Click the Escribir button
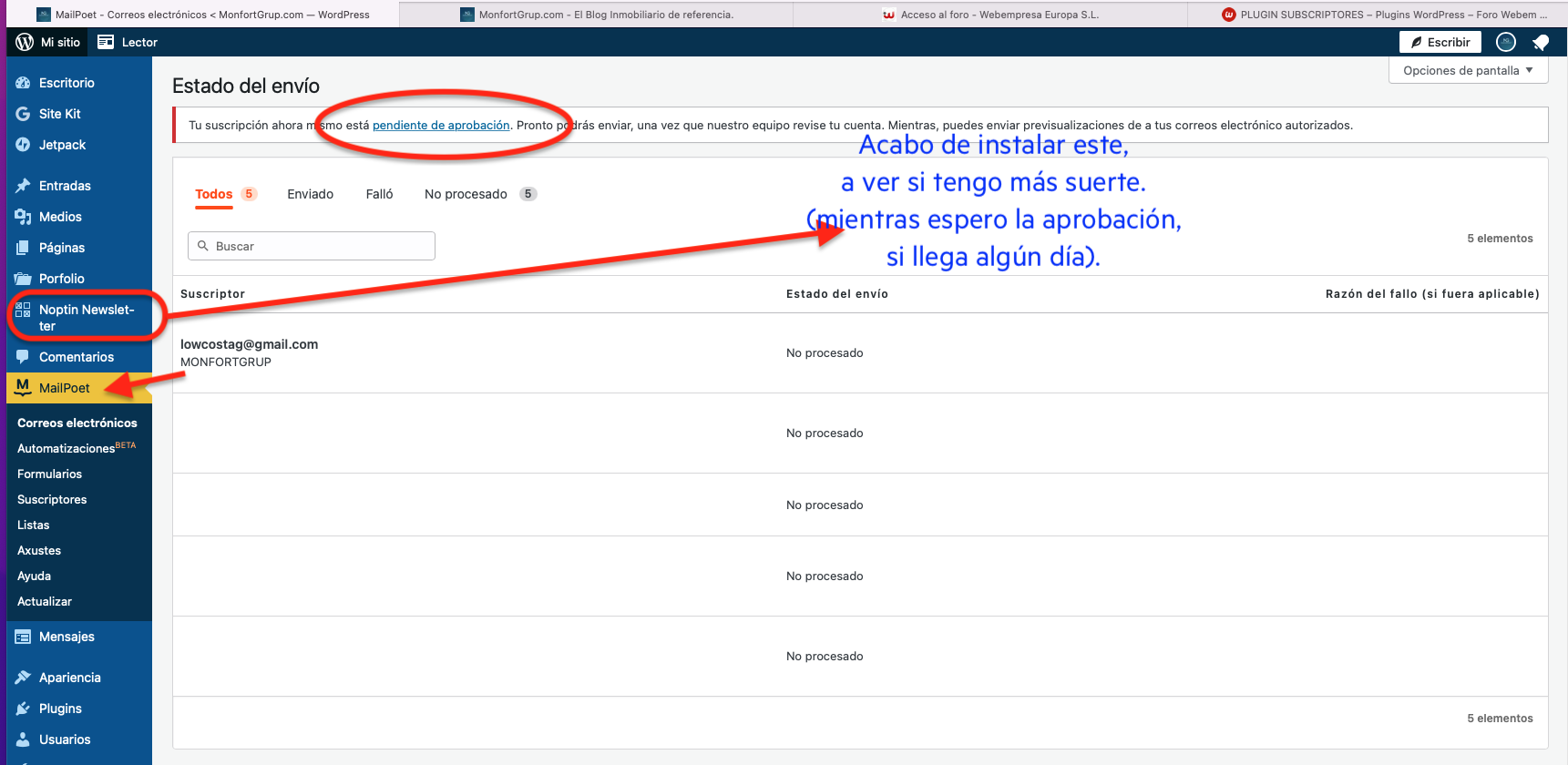 click(x=1440, y=42)
